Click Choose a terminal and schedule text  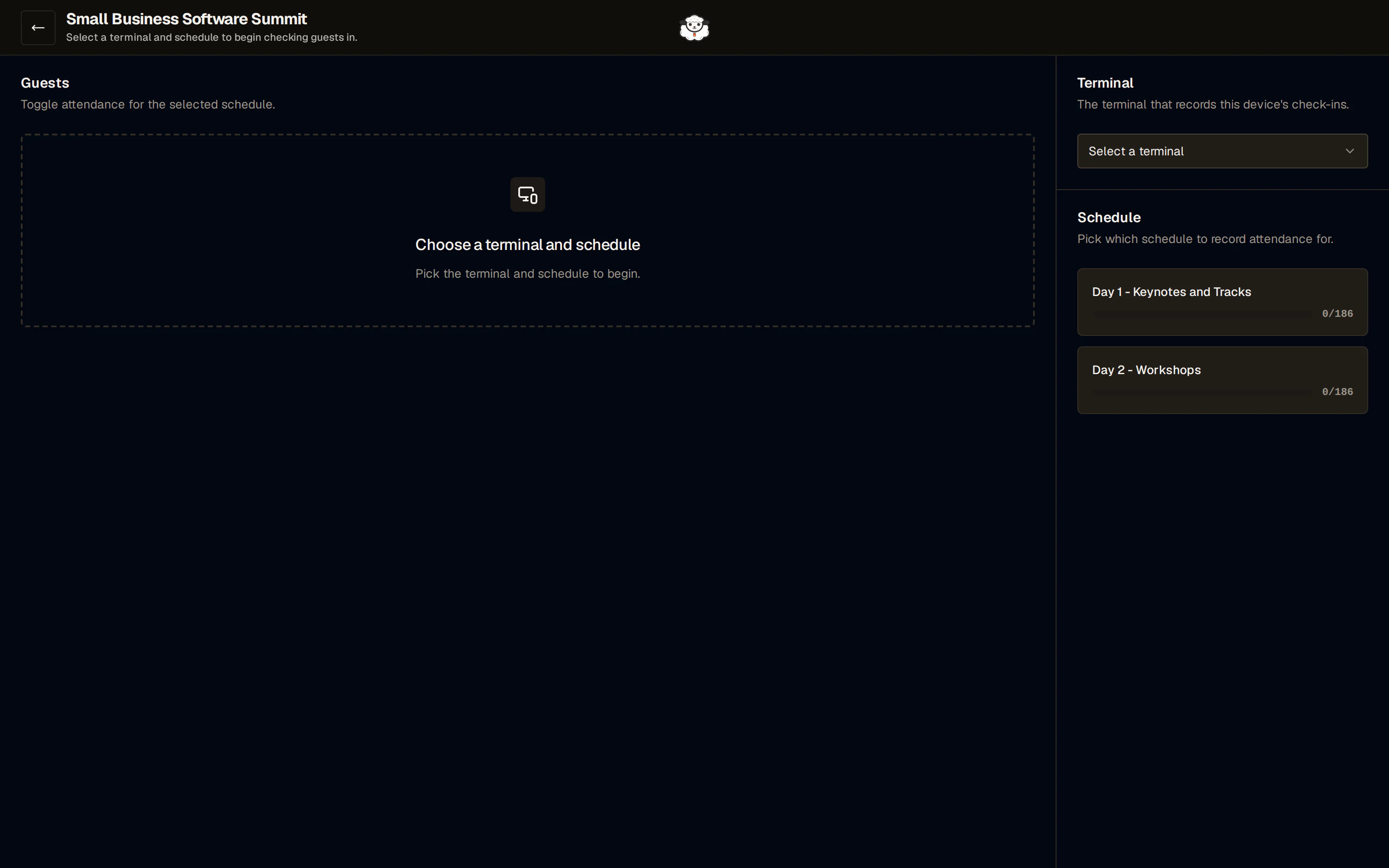click(527, 244)
